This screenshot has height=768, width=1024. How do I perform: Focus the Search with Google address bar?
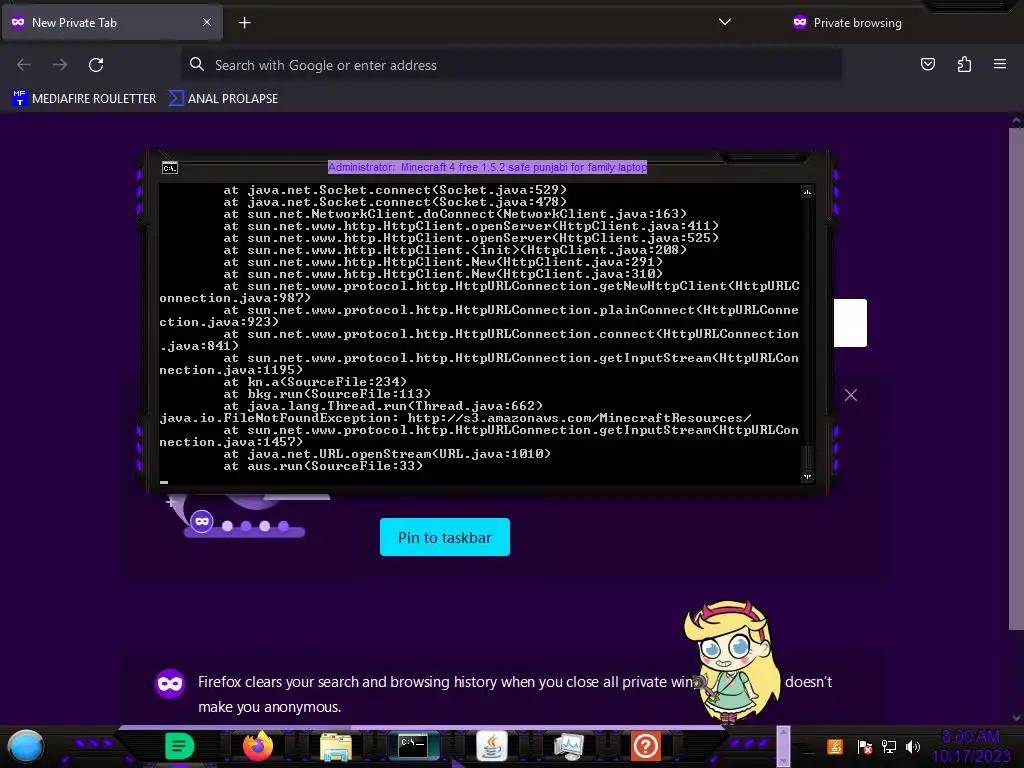coord(511,65)
